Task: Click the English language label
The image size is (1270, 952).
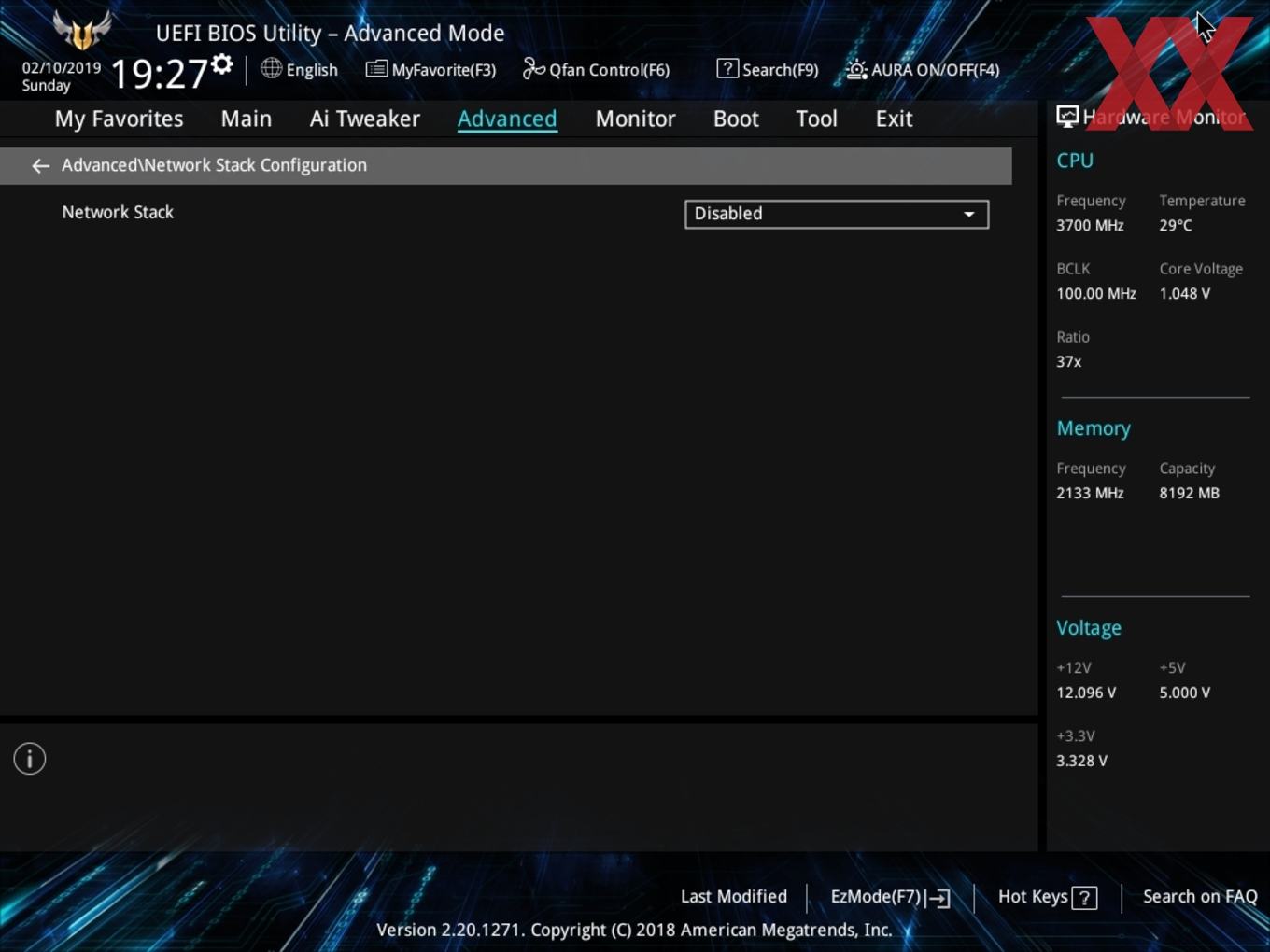Action: click(x=312, y=70)
